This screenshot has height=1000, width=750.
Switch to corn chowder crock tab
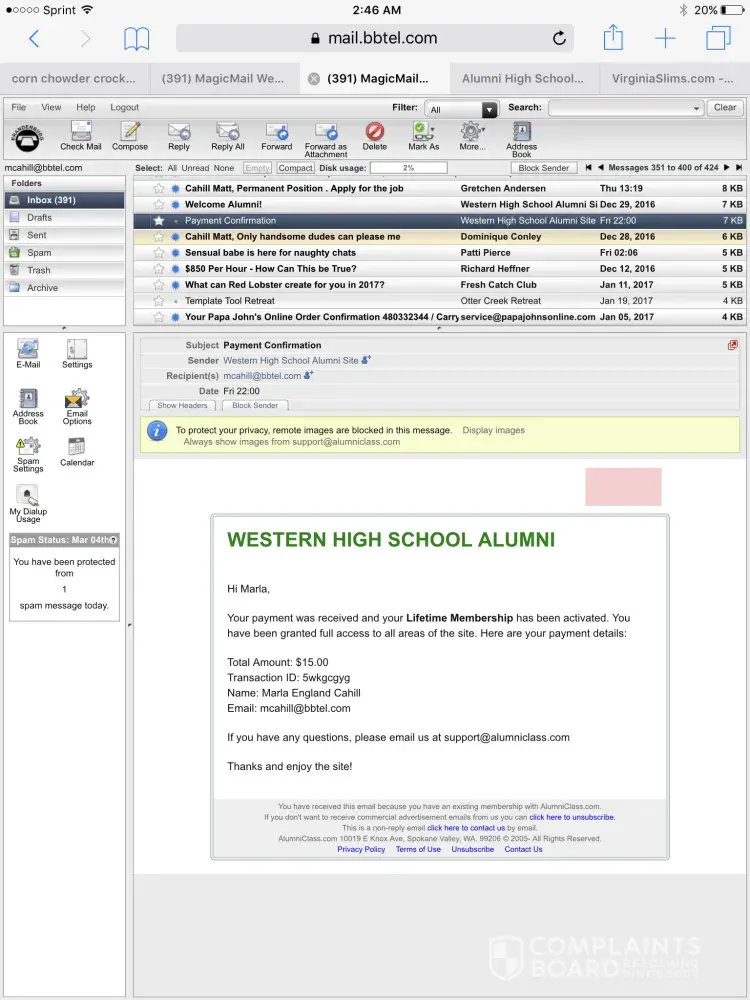pos(75,78)
